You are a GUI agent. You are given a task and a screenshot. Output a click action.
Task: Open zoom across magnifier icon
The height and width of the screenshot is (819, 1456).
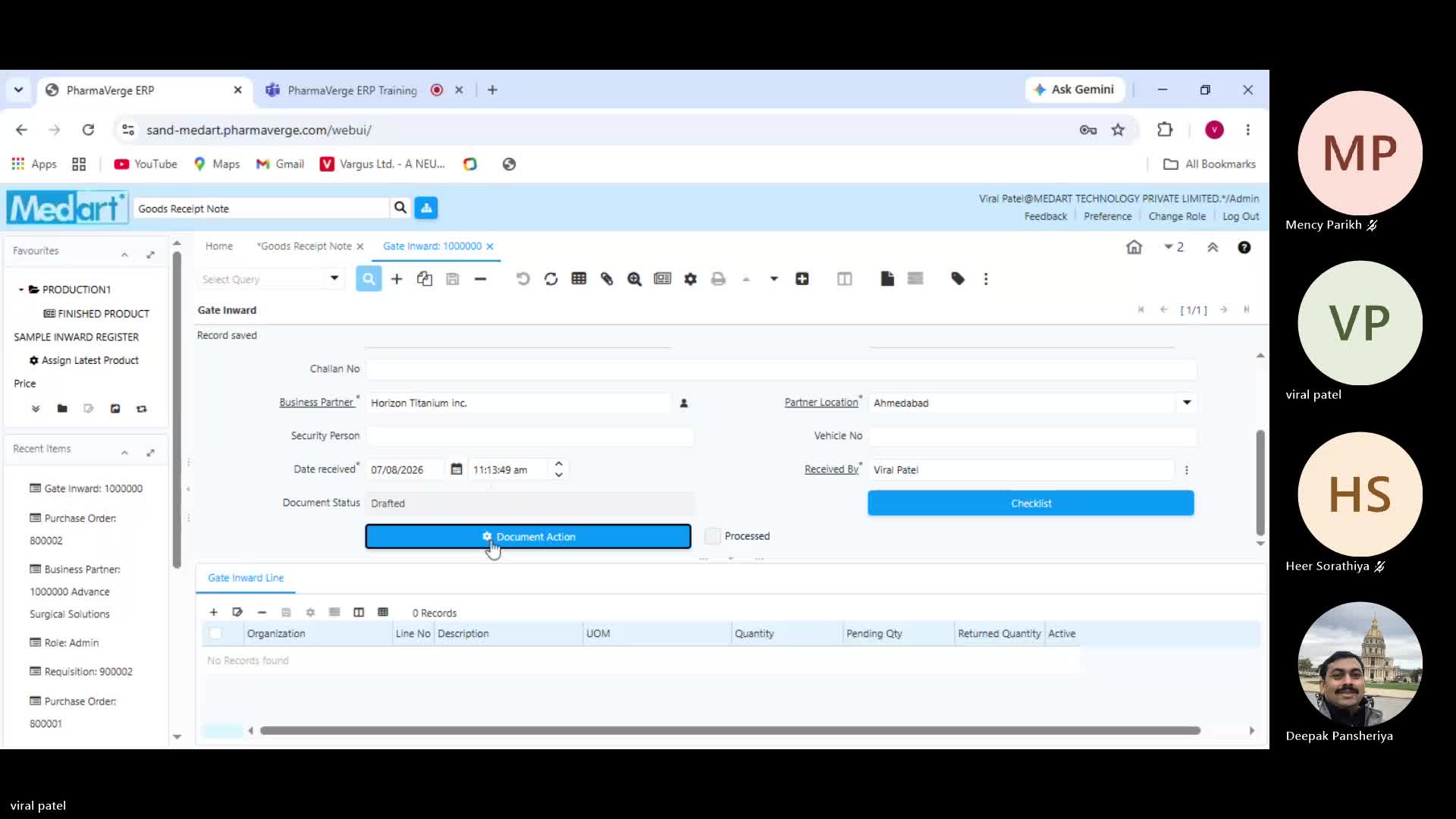tap(635, 279)
